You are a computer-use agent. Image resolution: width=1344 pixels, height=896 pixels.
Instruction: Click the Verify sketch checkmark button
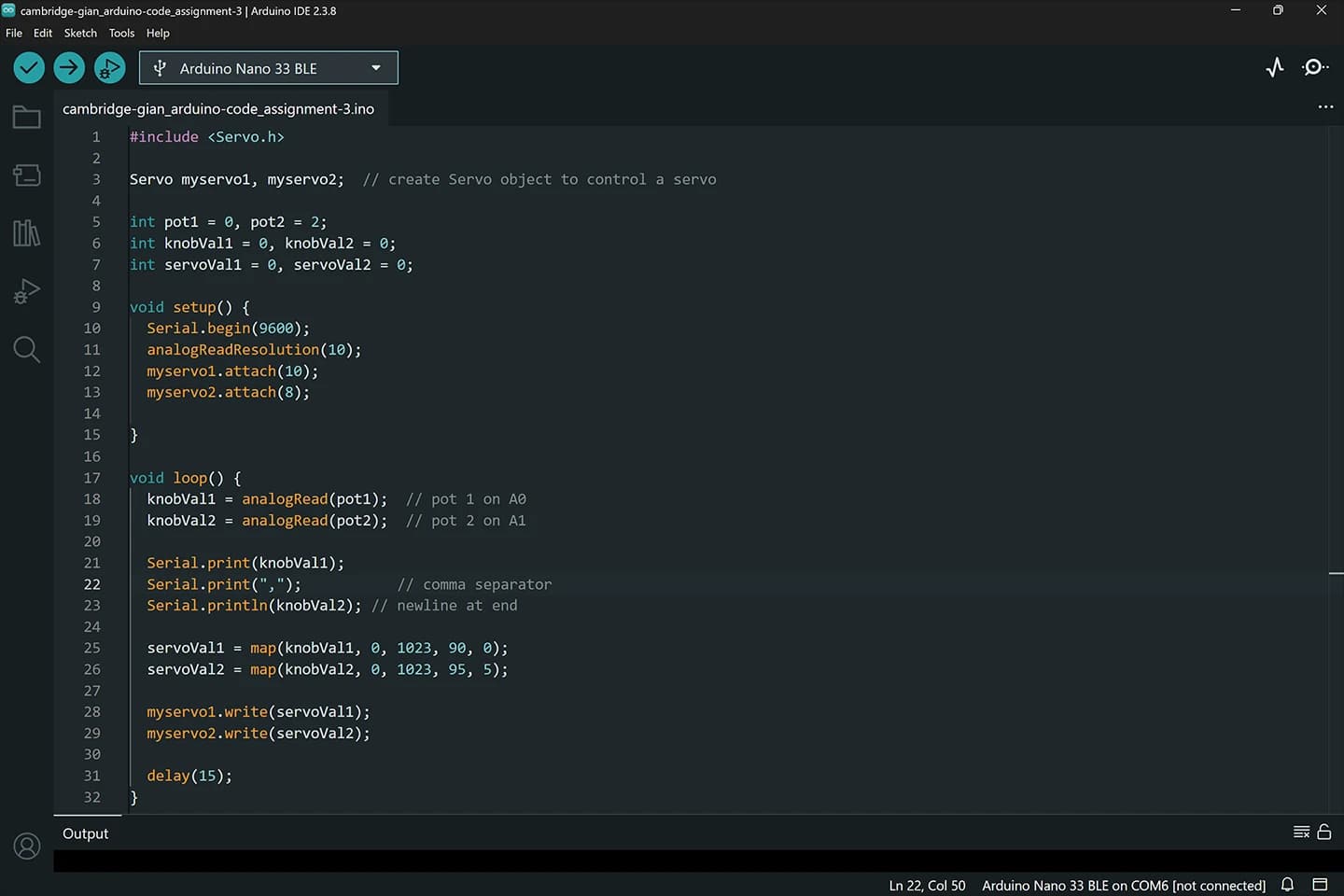29,67
